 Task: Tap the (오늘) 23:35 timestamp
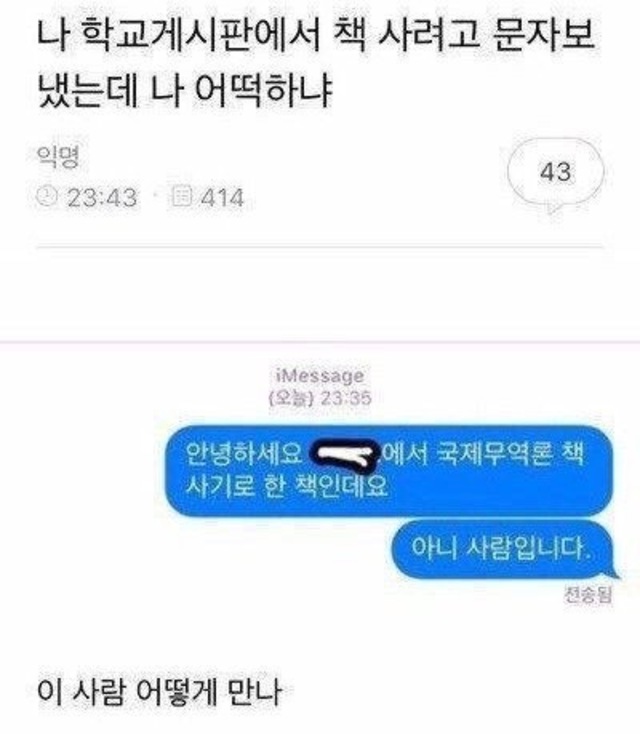[320, 398]
